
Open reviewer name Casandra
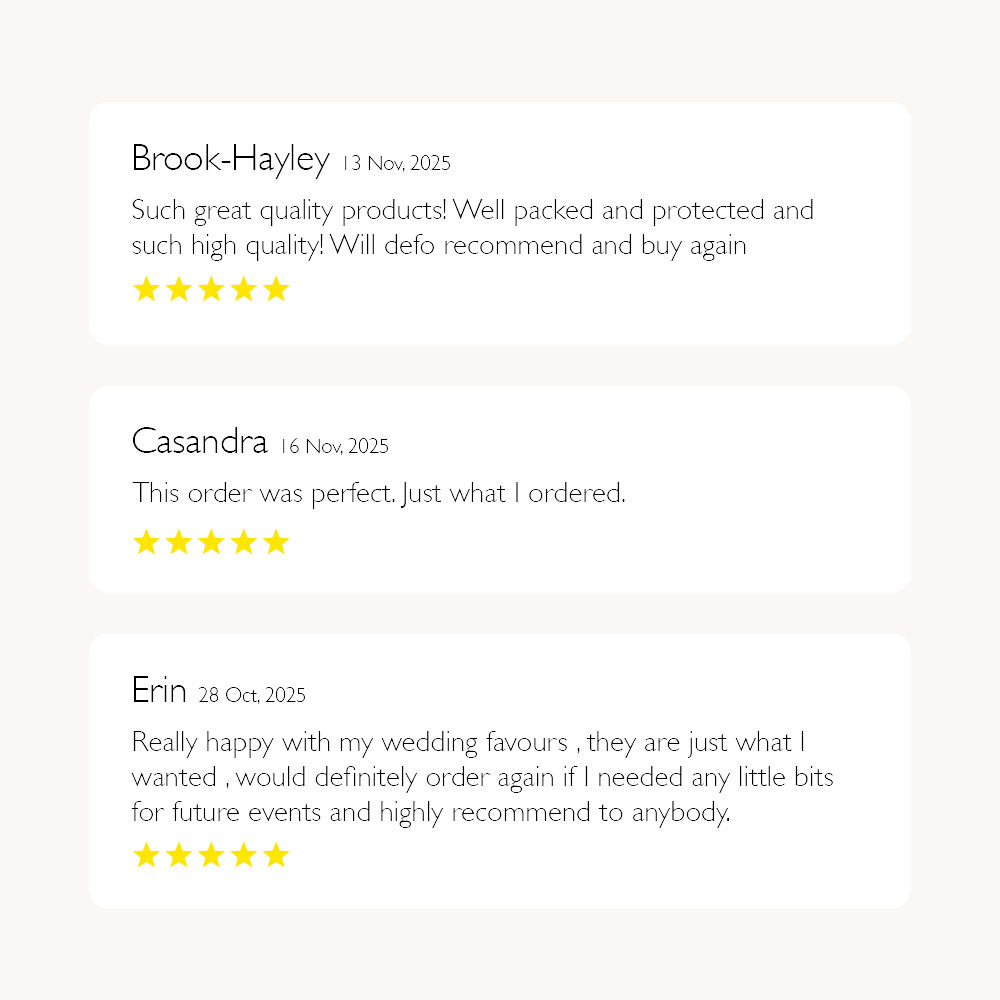tap(199, 442)
